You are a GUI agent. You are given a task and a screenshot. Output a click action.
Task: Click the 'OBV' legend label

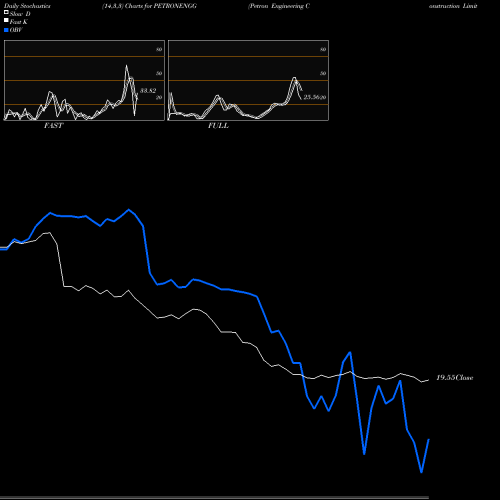16,30
